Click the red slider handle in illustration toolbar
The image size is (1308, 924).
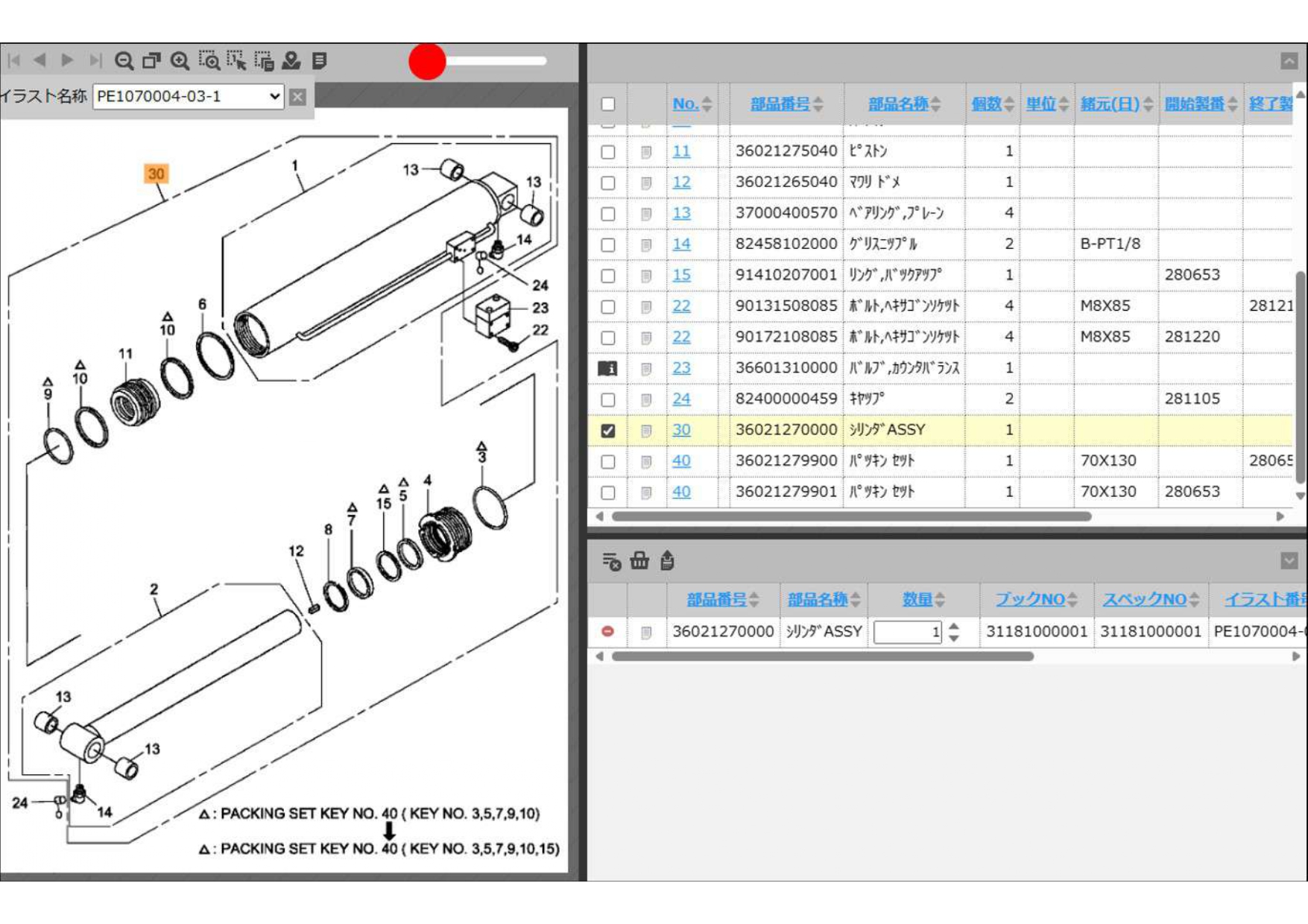tap(427, 61)
